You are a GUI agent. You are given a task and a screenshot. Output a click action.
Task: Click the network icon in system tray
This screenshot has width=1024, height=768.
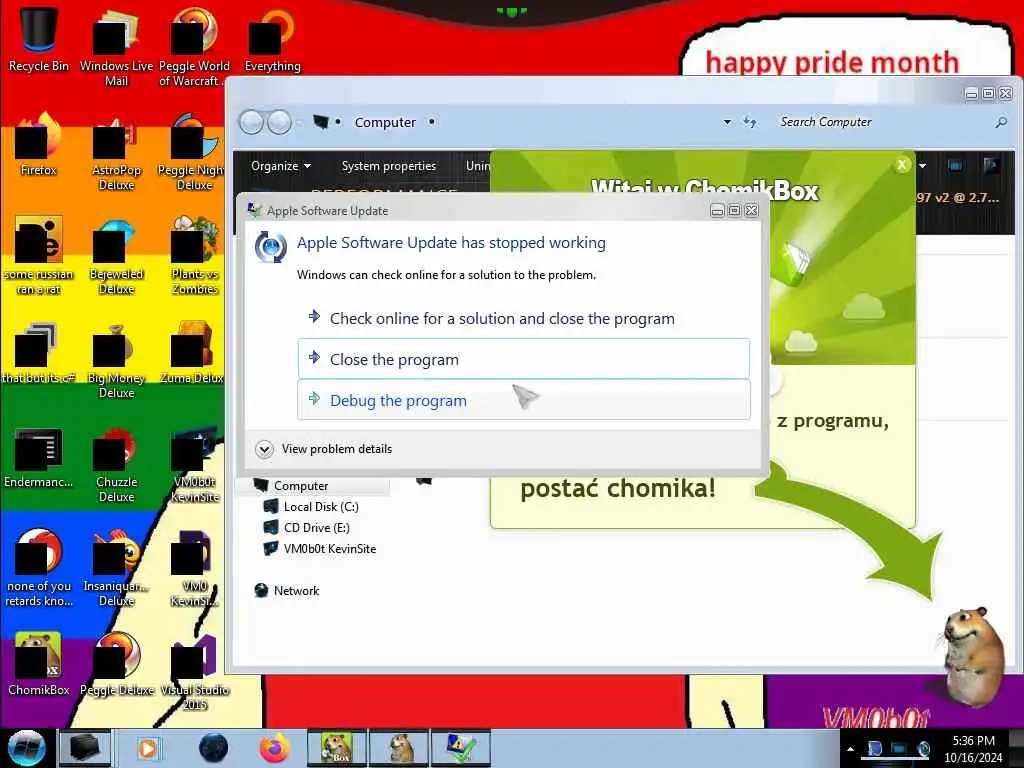coord(899,749)
